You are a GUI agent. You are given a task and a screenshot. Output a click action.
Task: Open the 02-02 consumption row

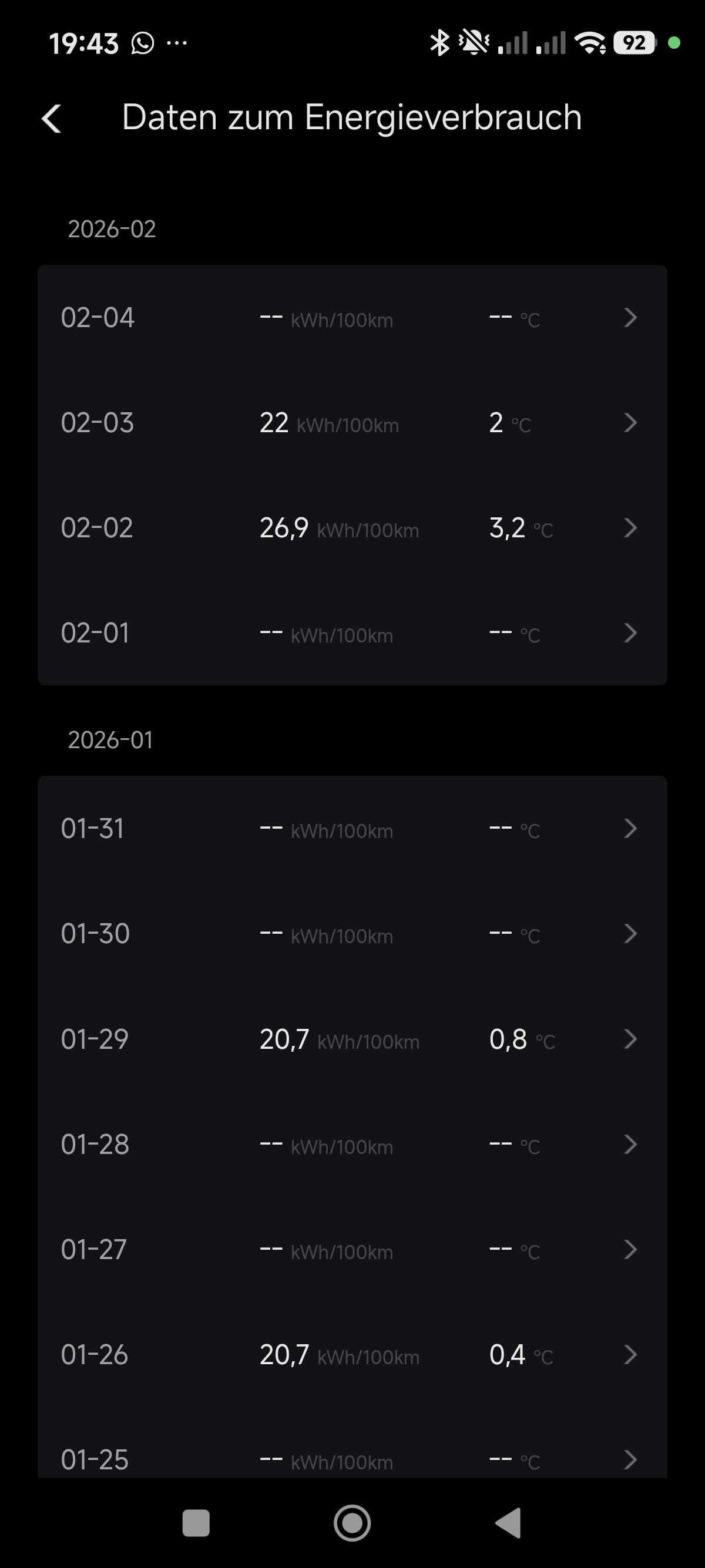tap(352, 529)
